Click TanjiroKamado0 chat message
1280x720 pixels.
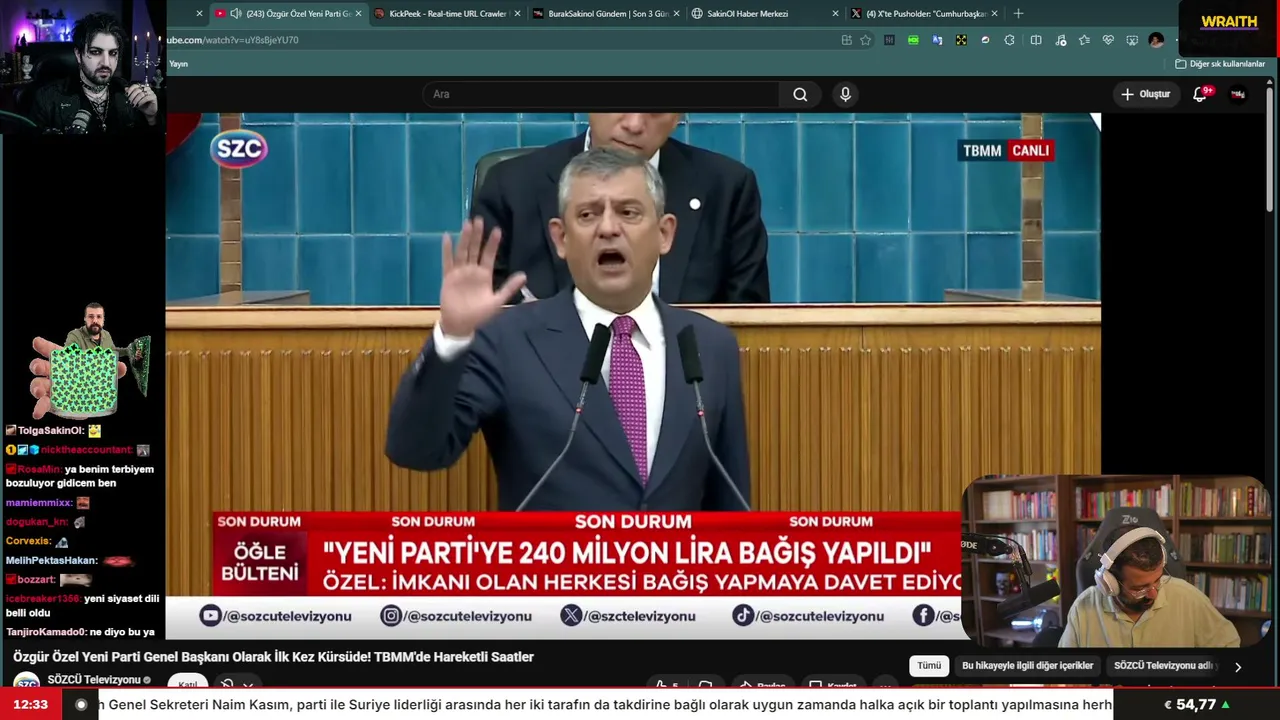coord(80,632)
